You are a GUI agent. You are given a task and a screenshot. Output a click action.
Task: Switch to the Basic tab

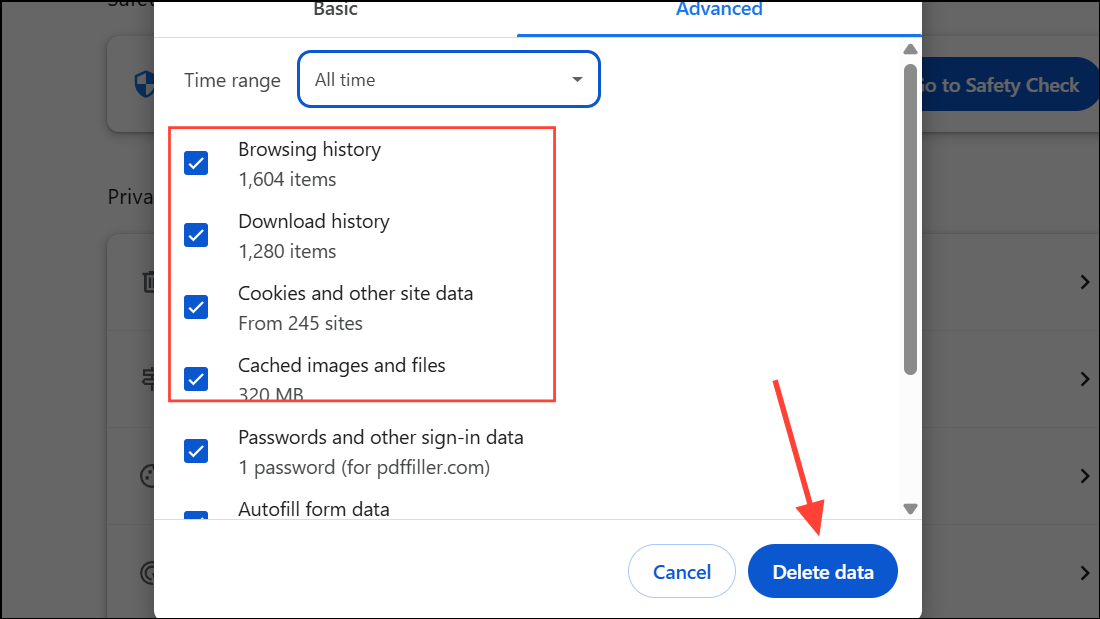click(x=335, y=10)
